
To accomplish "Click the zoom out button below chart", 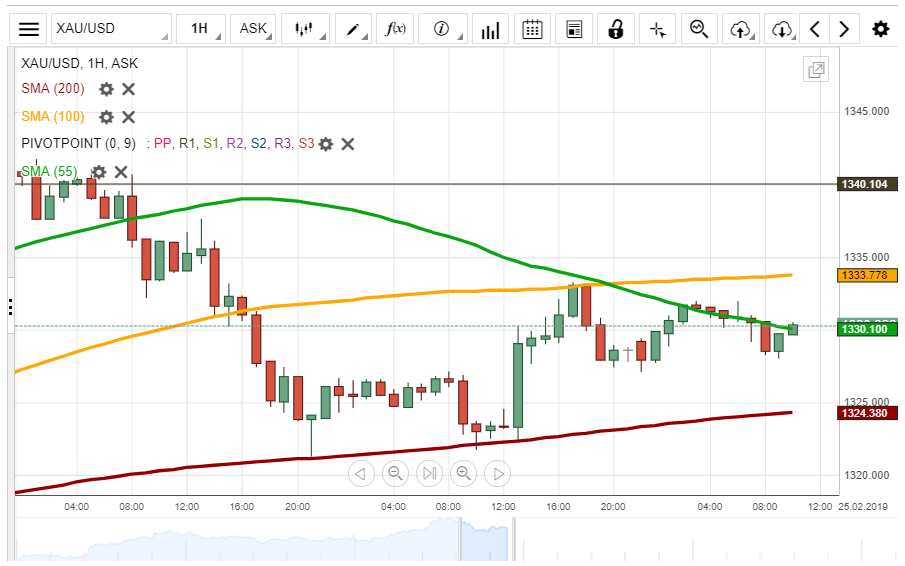I will [x=395, y=473].
